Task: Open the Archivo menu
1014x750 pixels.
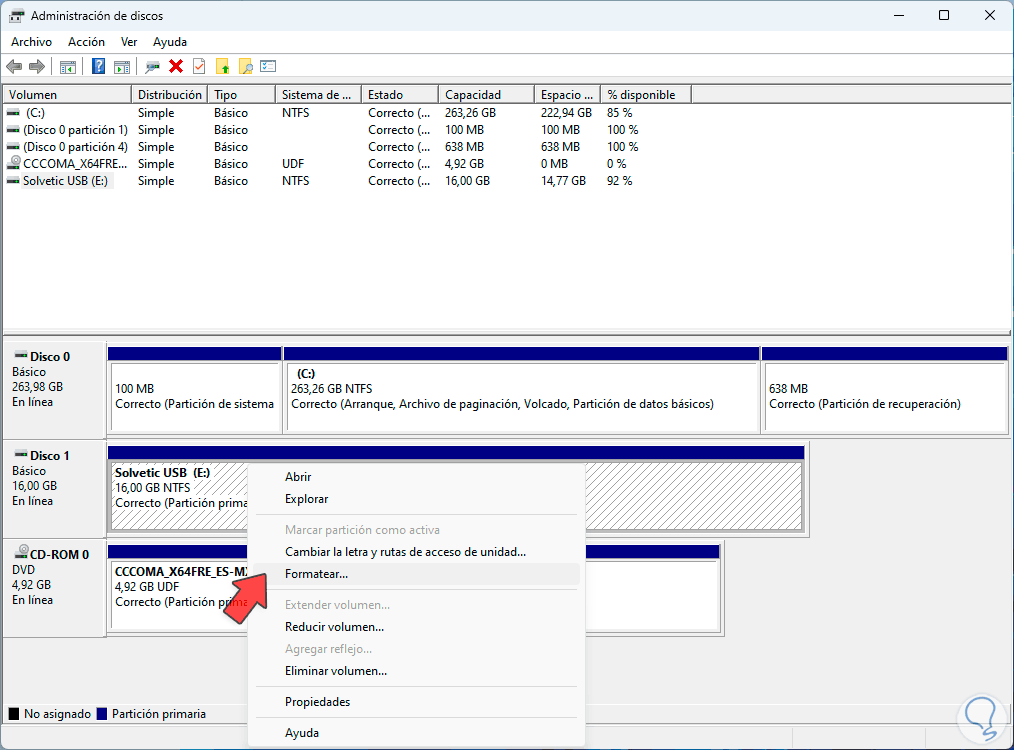Action: pyautogui.click(x=31, y=42)
